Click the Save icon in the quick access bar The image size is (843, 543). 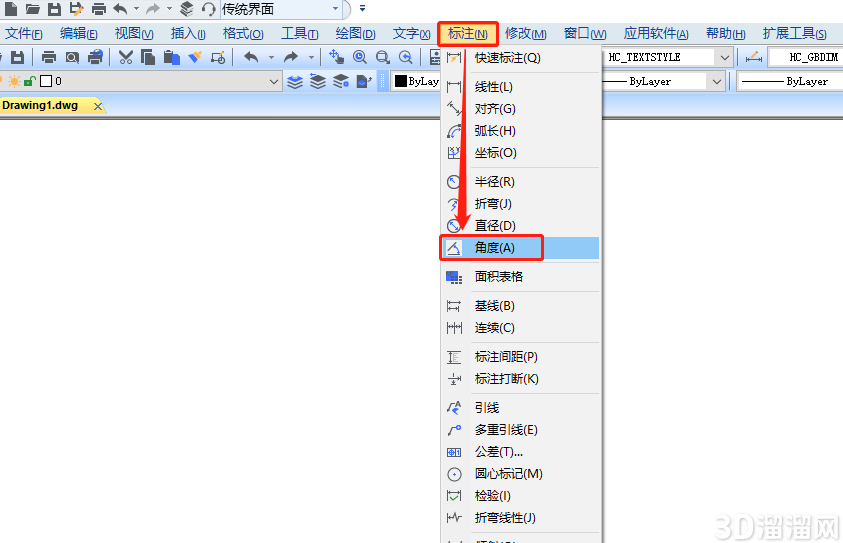[x=54, y=9]
